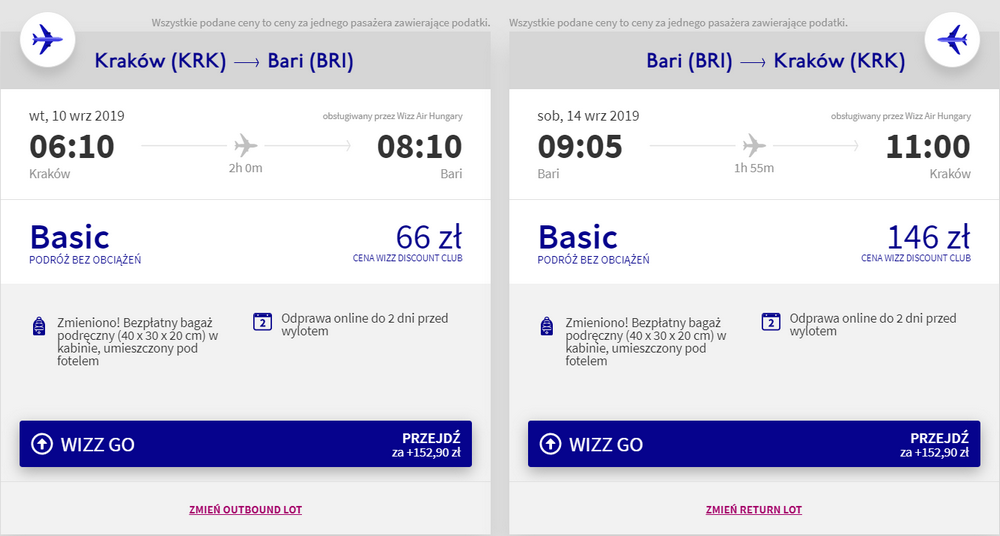The width and height of the screenshot is (1000, 536).
Task: Click the 146 zł return price
Action: 928,238
